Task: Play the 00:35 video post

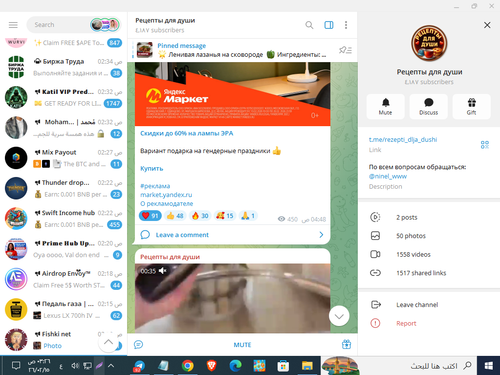Action: click(x=233, y=298)
